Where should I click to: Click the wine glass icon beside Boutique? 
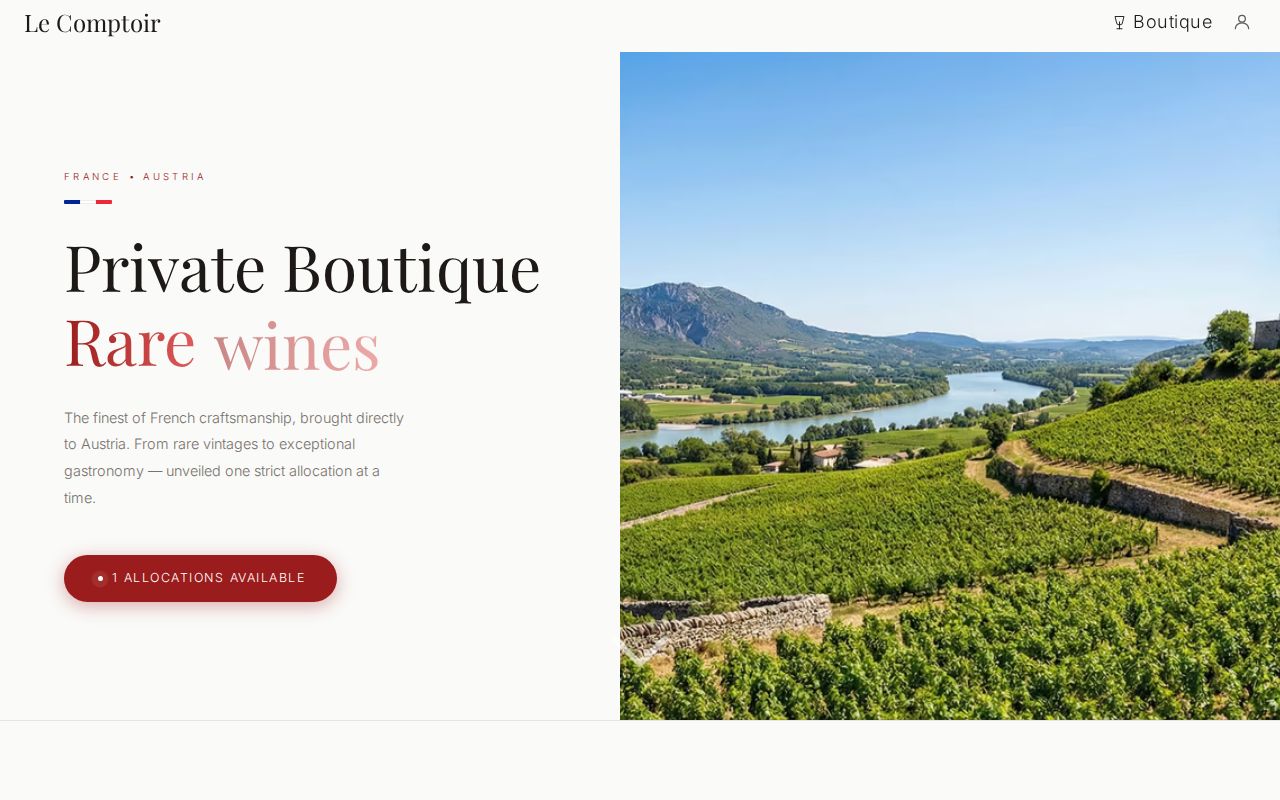1120,22
